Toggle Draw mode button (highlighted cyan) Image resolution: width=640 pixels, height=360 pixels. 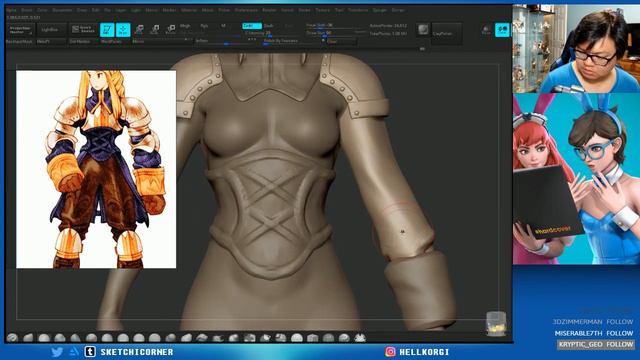(123, 30)
